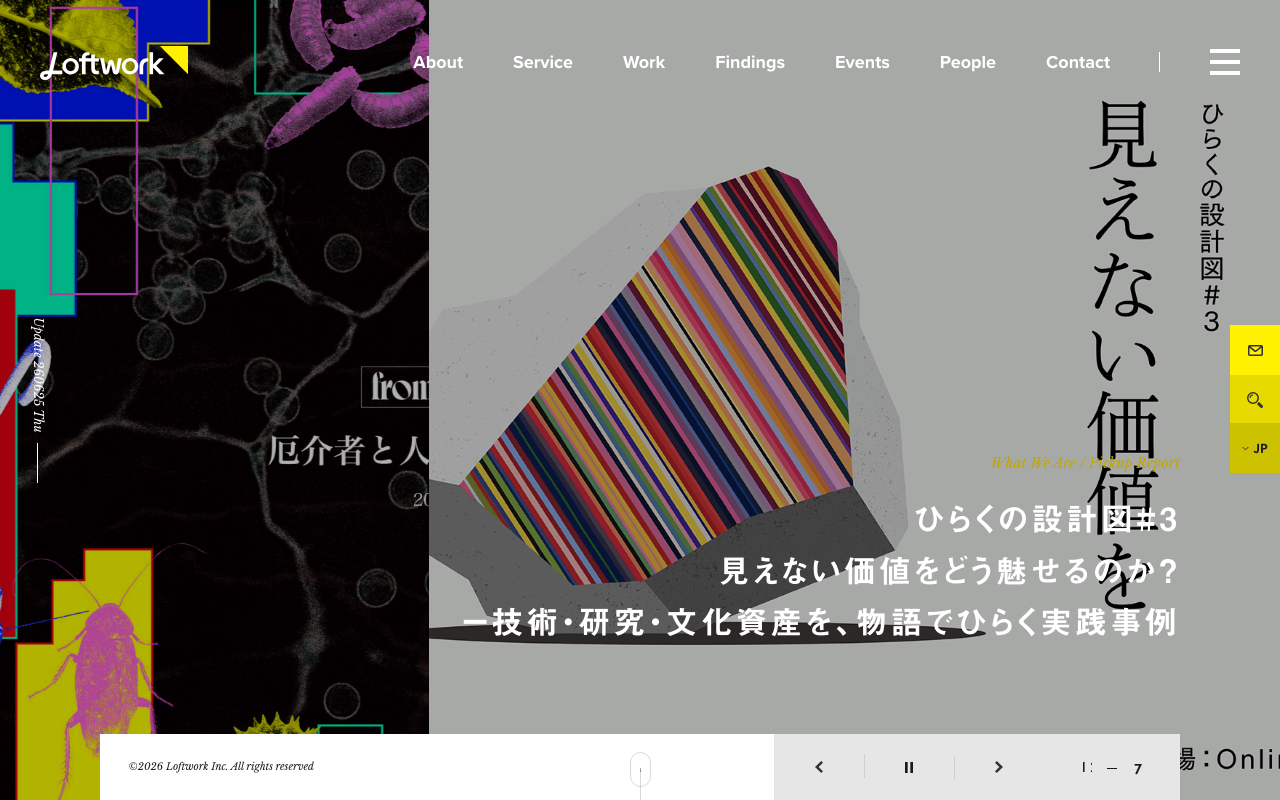Open the People menu item

pos(968,62)
